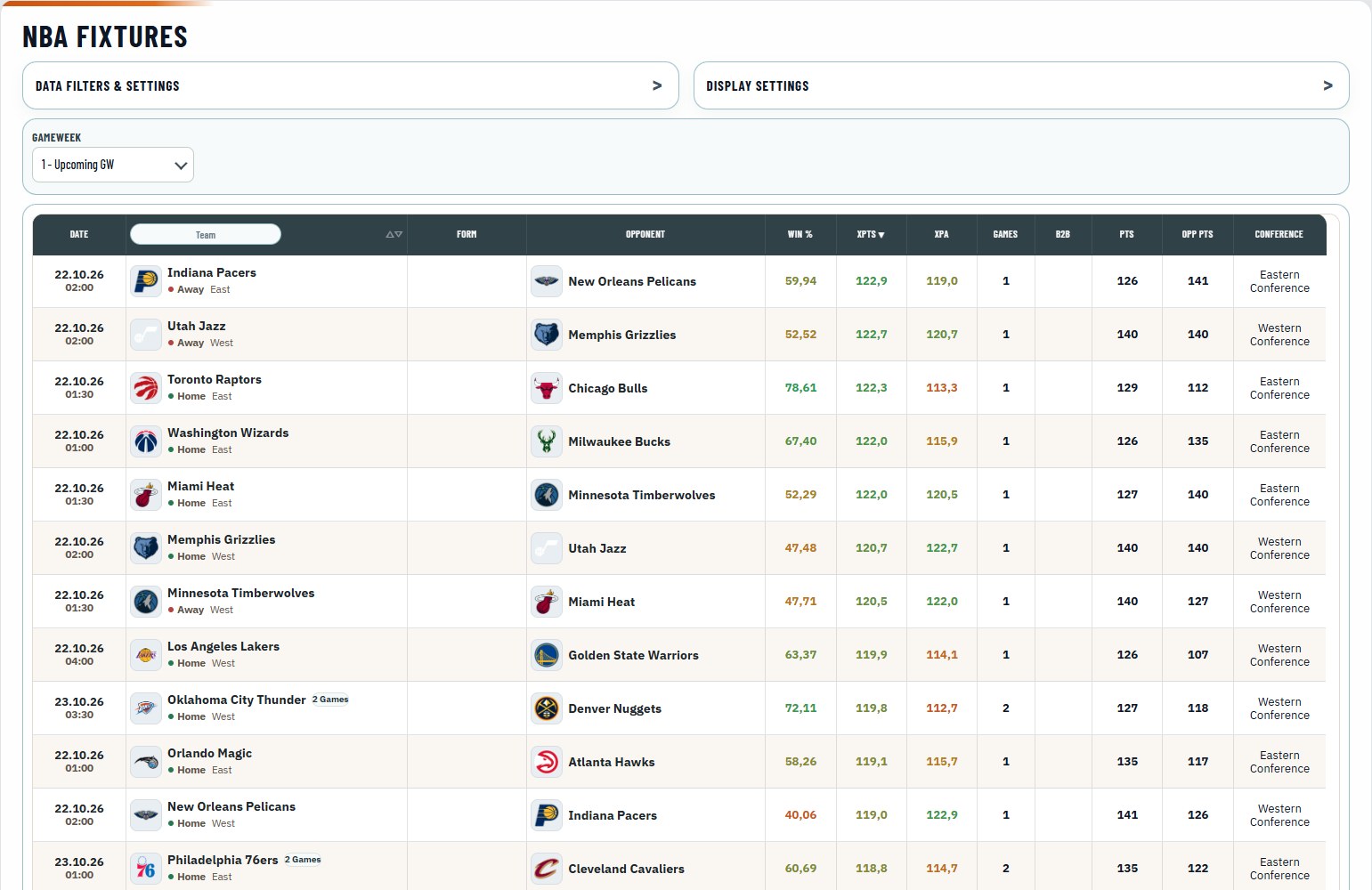
Task: Click the Oklahoma City Thunder team logo
Action: [146, 708]
